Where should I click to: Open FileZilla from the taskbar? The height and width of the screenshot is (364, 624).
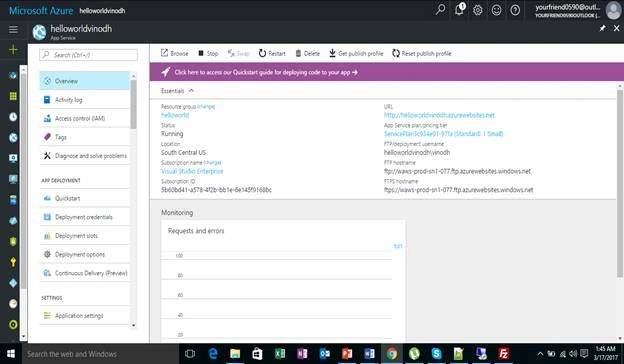[x=503, y=354]
